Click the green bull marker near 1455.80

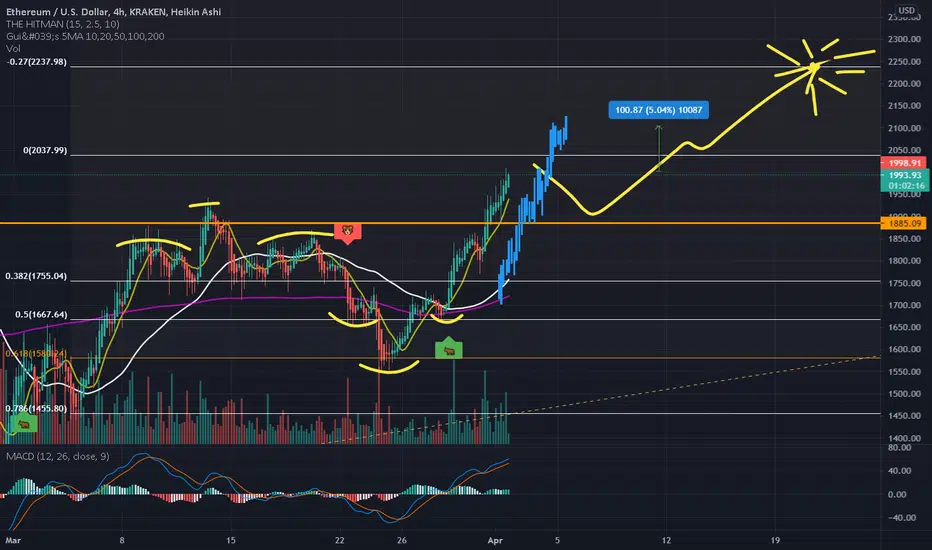[x=24, y=425]
